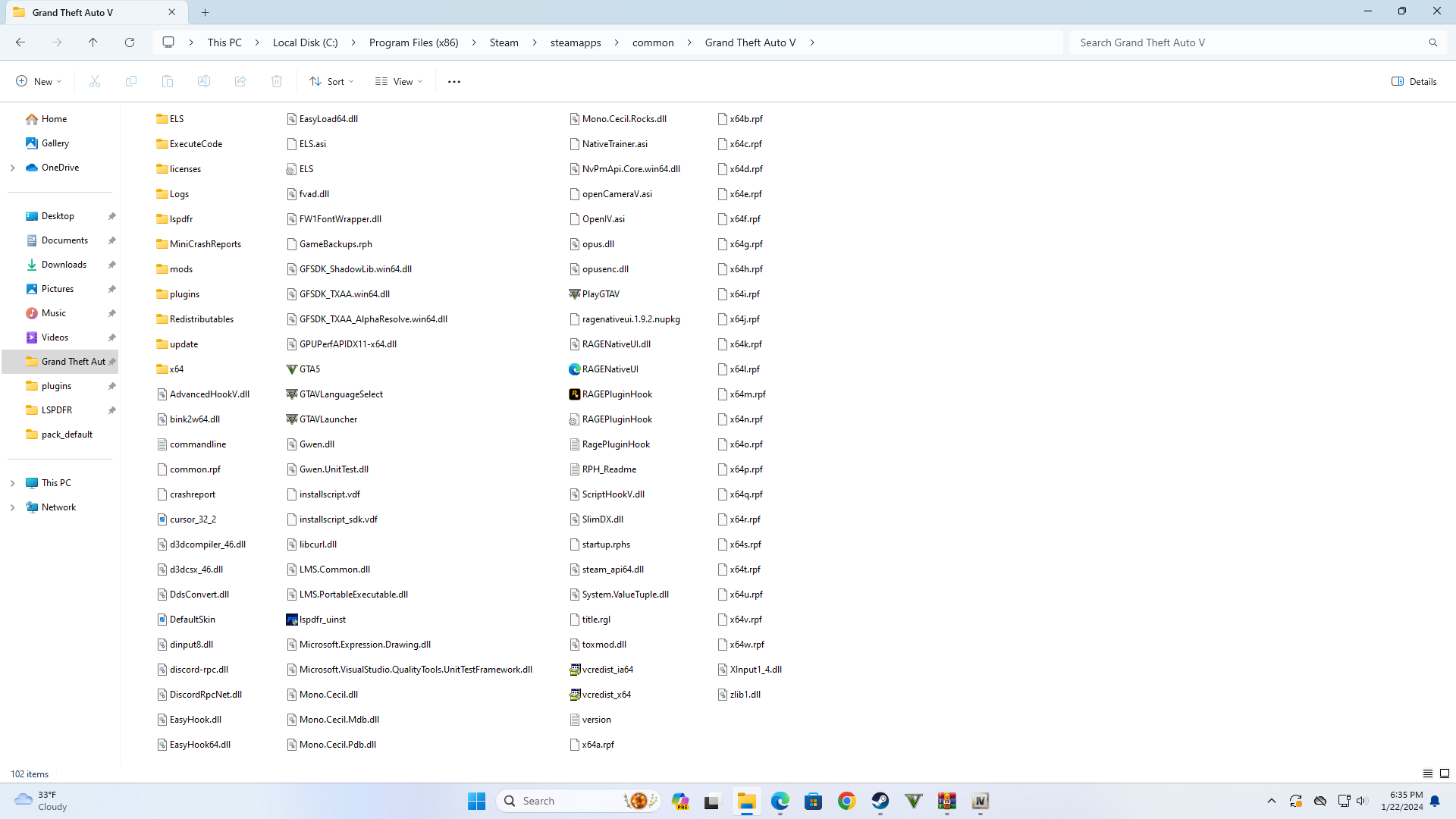This screenshot has height=819, width=1456.
Task: Select the PlayGTAV executable
Action: (x=600, y=294)
